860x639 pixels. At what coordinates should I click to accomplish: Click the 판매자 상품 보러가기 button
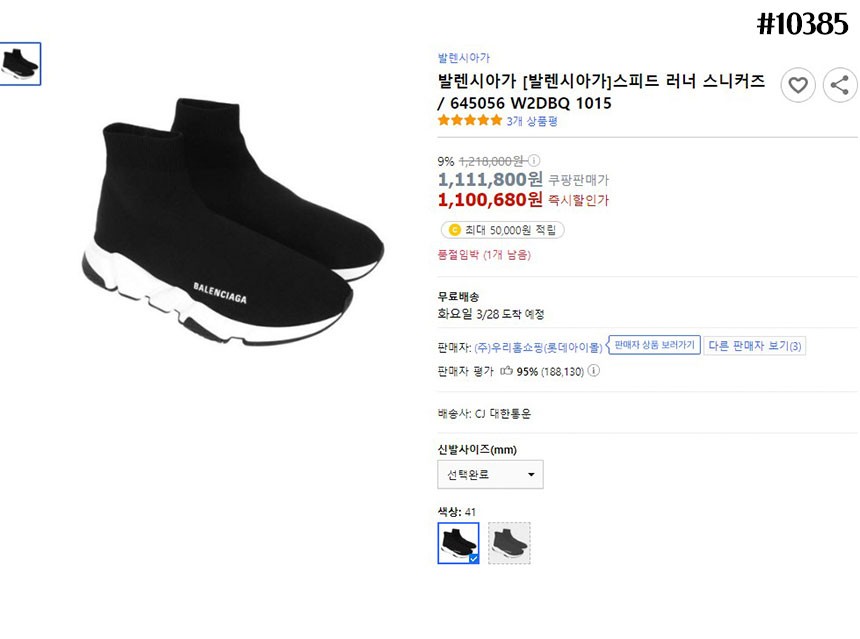click(654, 345)
